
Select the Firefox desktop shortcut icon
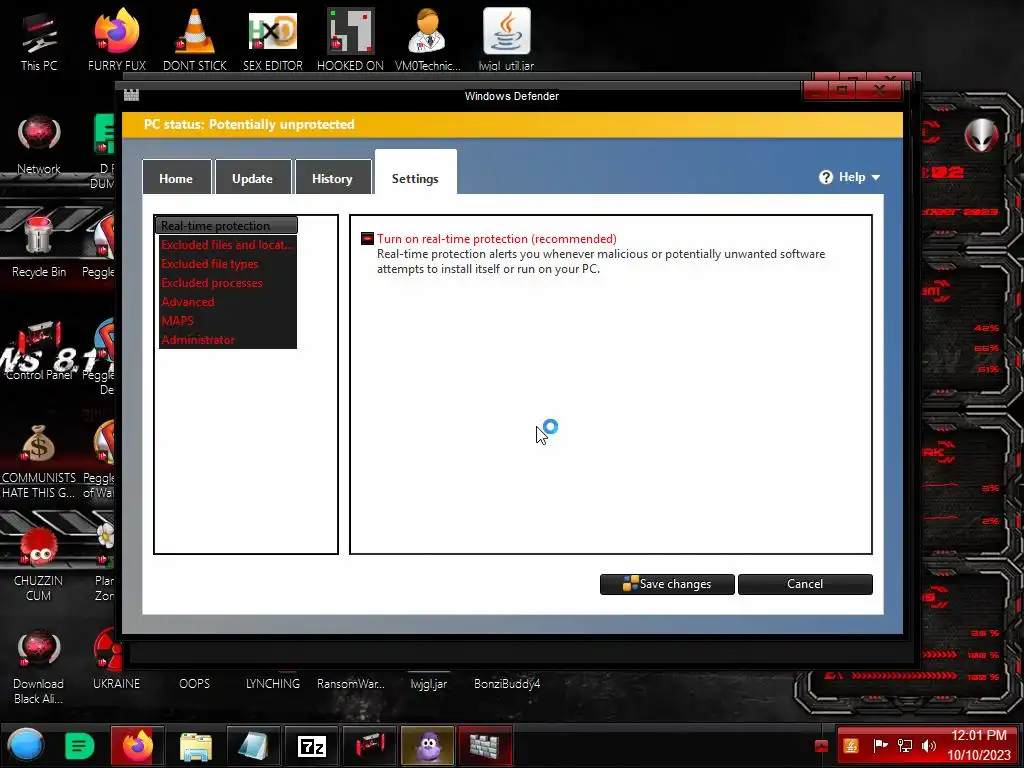[117, 31]
